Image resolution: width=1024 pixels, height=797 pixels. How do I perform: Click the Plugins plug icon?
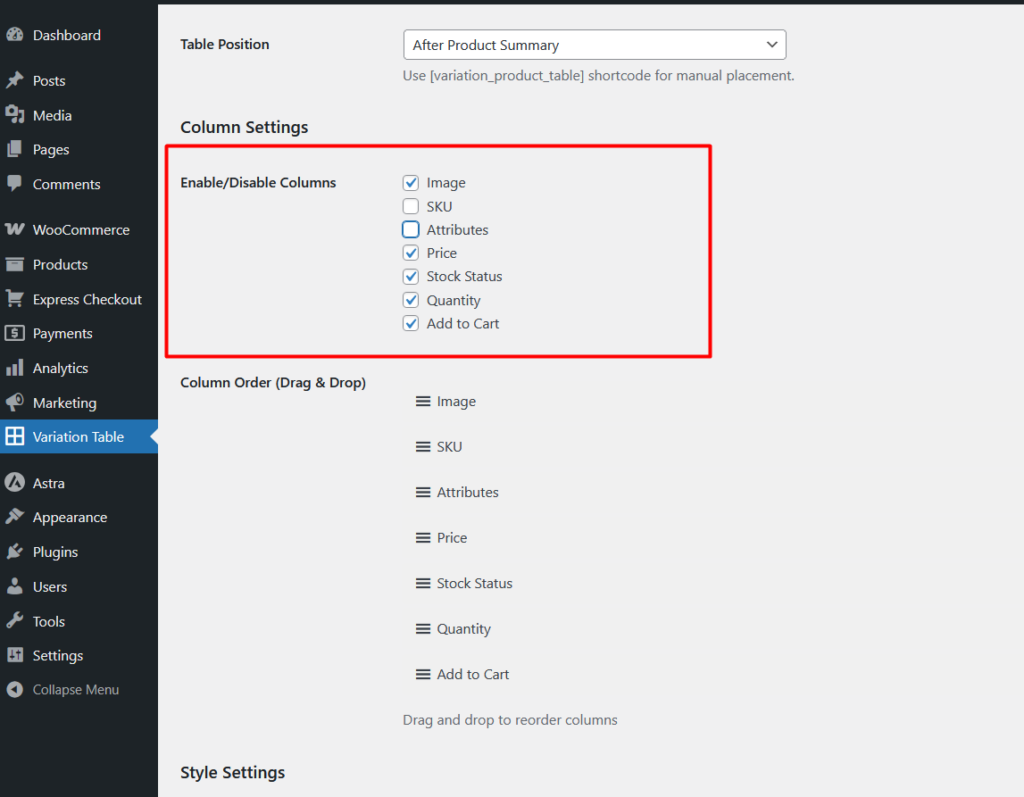click(14, 552)
